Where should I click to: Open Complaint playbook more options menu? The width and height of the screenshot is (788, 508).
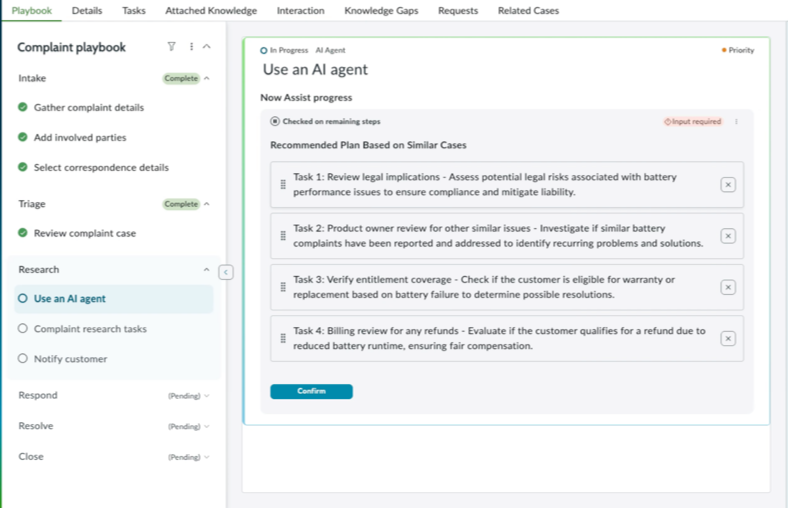(191, 47)
